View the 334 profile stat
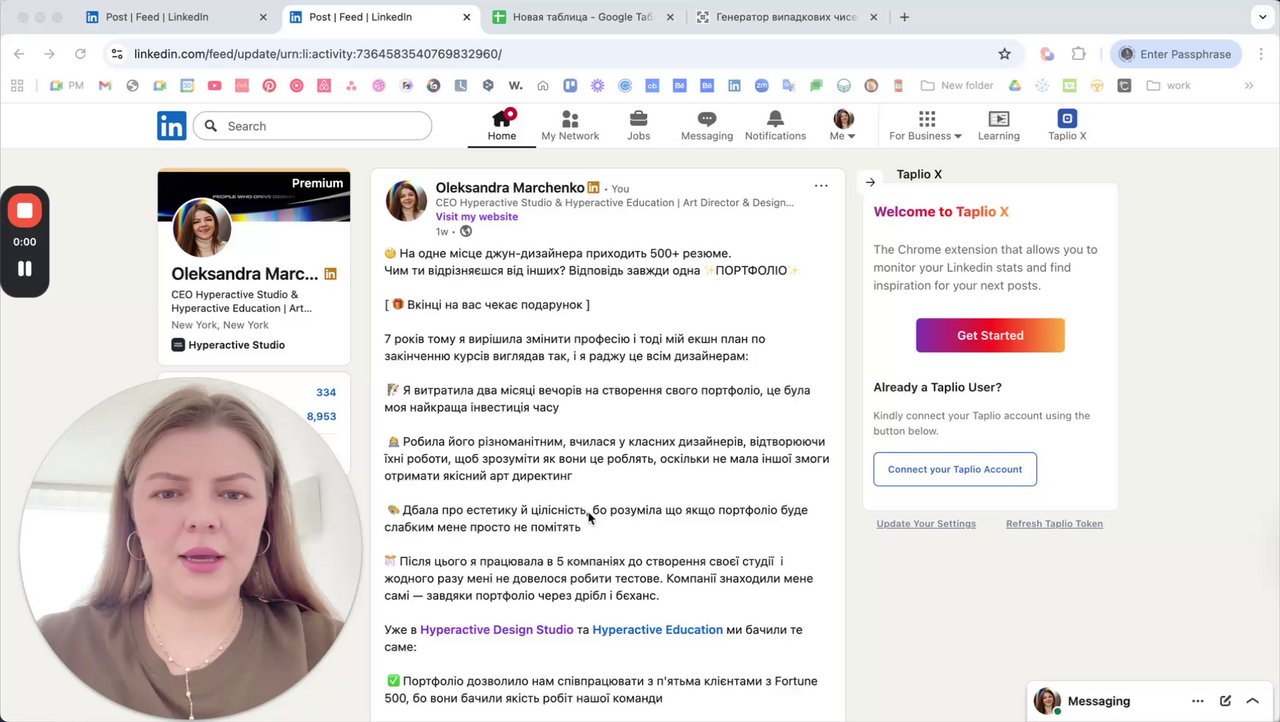The image size is (1280, 722). coord(326,392)
